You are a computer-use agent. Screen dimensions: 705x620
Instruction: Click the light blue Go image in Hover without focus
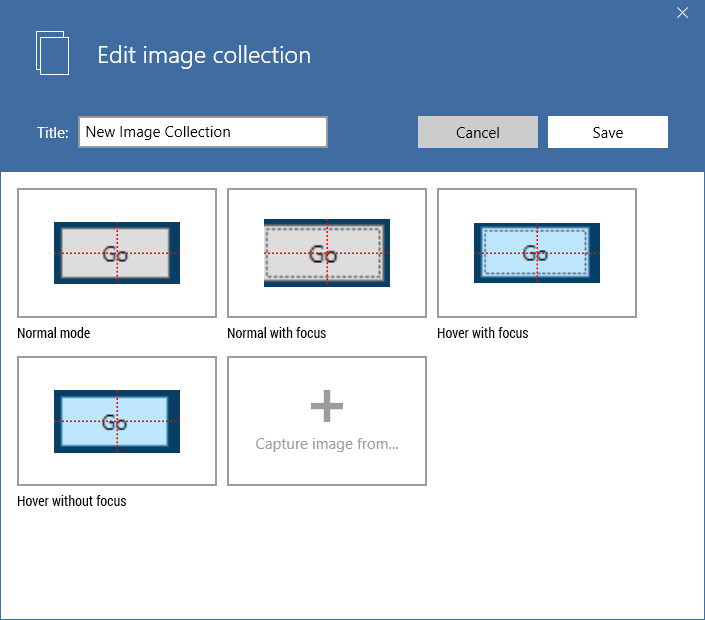tap(117, 421)
